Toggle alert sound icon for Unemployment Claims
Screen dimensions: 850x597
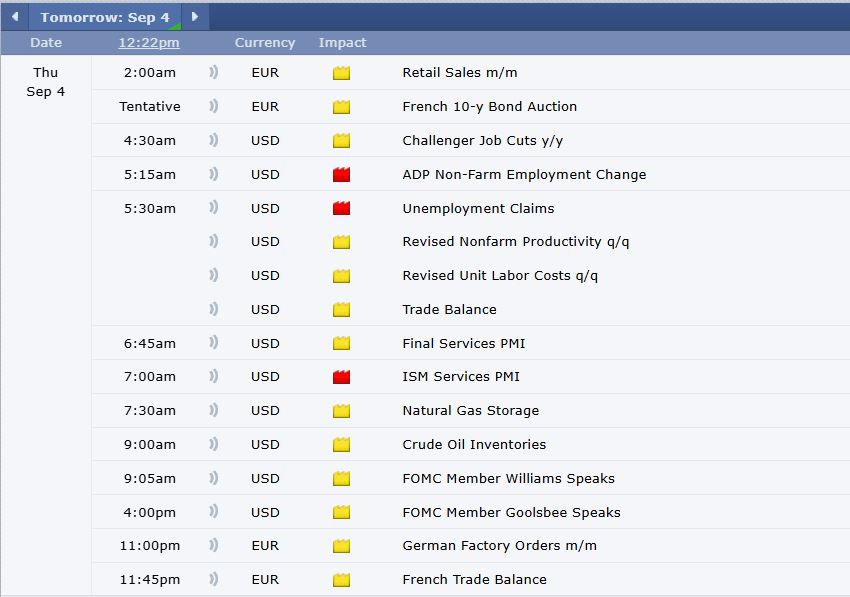(214, 208)
